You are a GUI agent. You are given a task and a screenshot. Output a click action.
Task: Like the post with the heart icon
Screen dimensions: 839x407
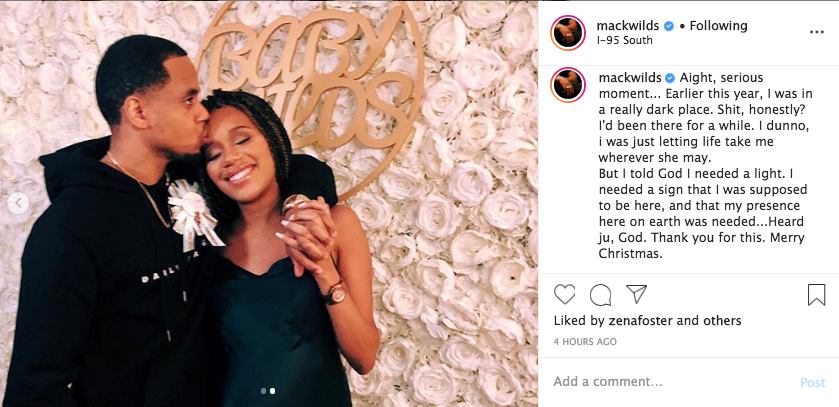[x=565, y=295]
